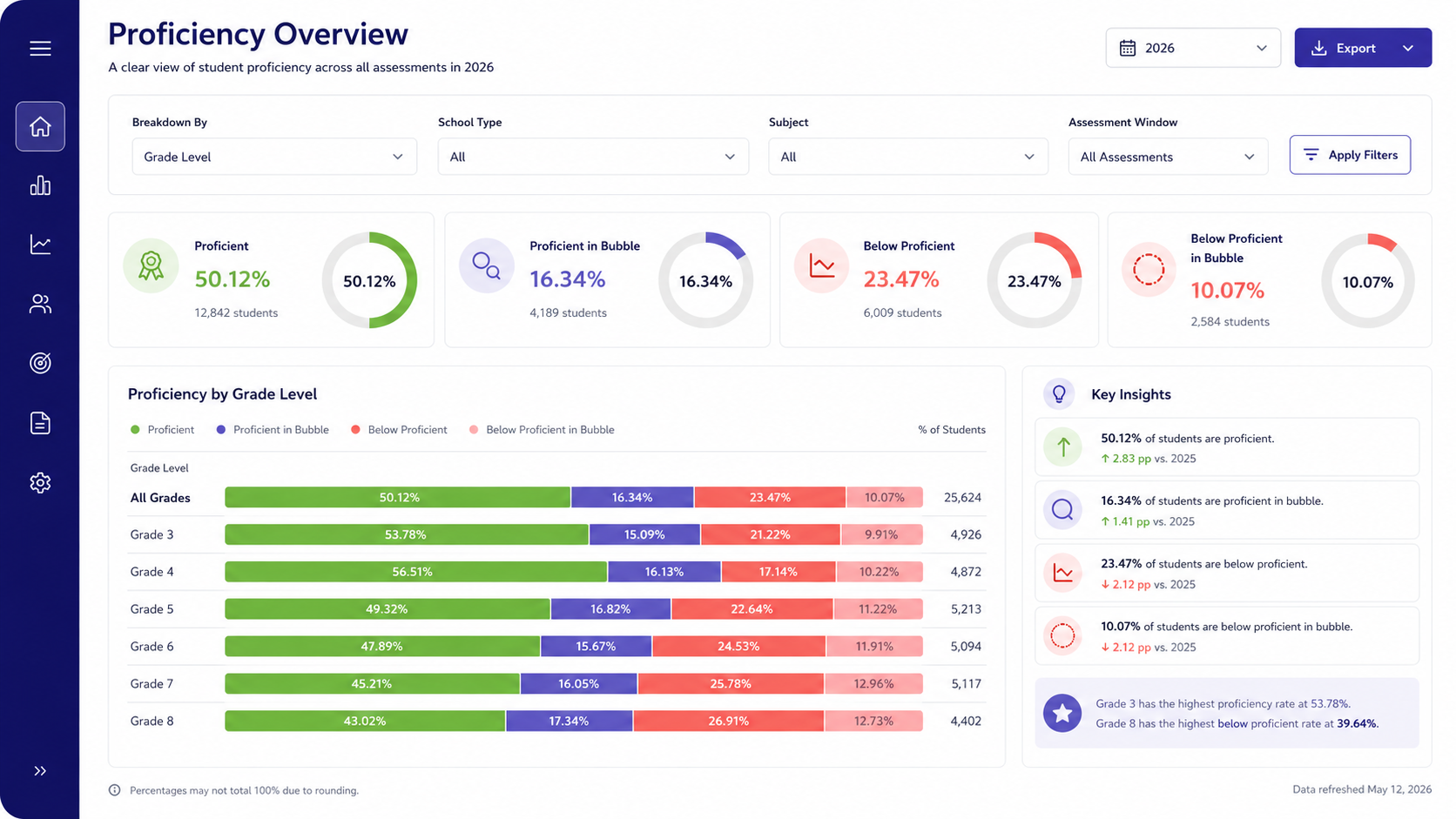Open the School Type dropdown
Image resolution: width=1456 pixels, height=819 pixels.
(593, 157)
